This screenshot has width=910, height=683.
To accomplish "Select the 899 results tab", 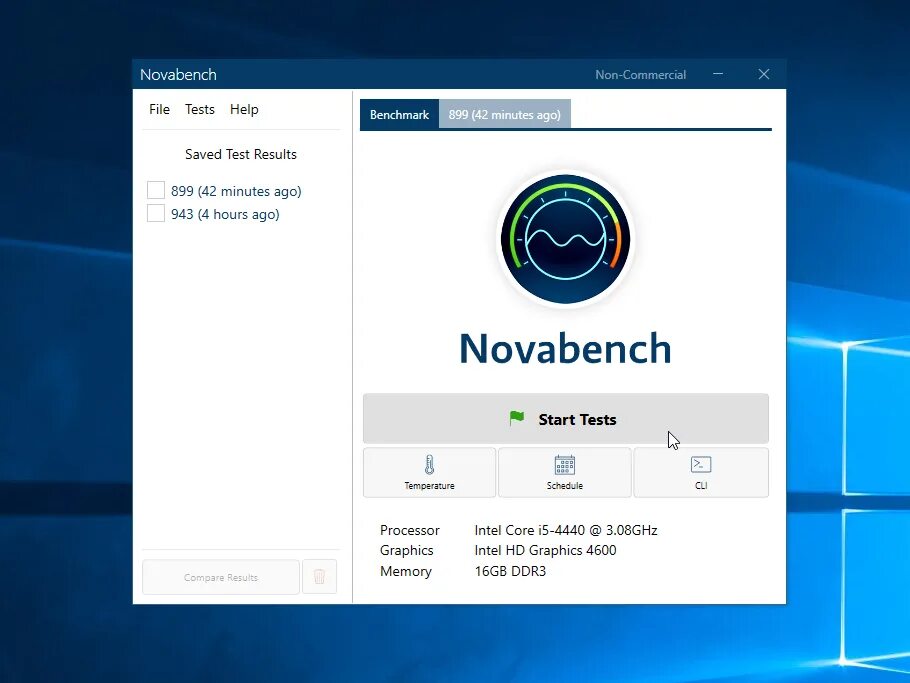I will (x=504, y=114).
